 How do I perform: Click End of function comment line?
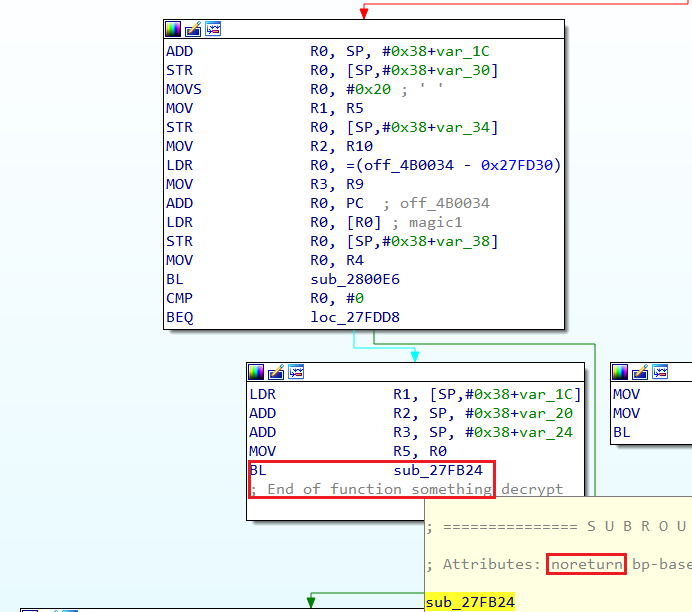tap(406, 489)
